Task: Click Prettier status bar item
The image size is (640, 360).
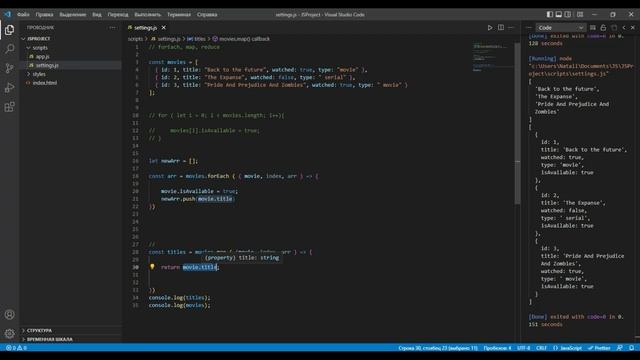Action: [599, 348]
